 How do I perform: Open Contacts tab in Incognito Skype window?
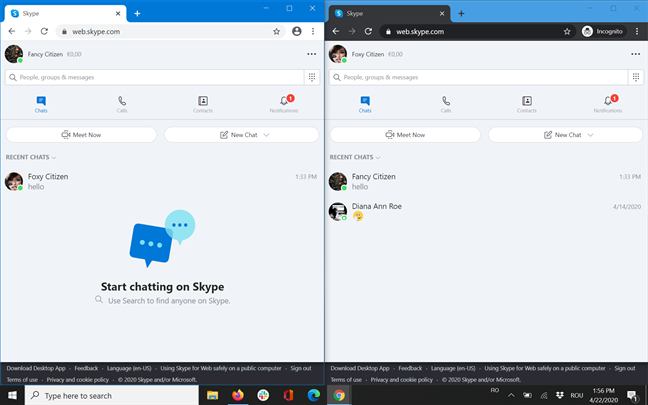[526, 105]
